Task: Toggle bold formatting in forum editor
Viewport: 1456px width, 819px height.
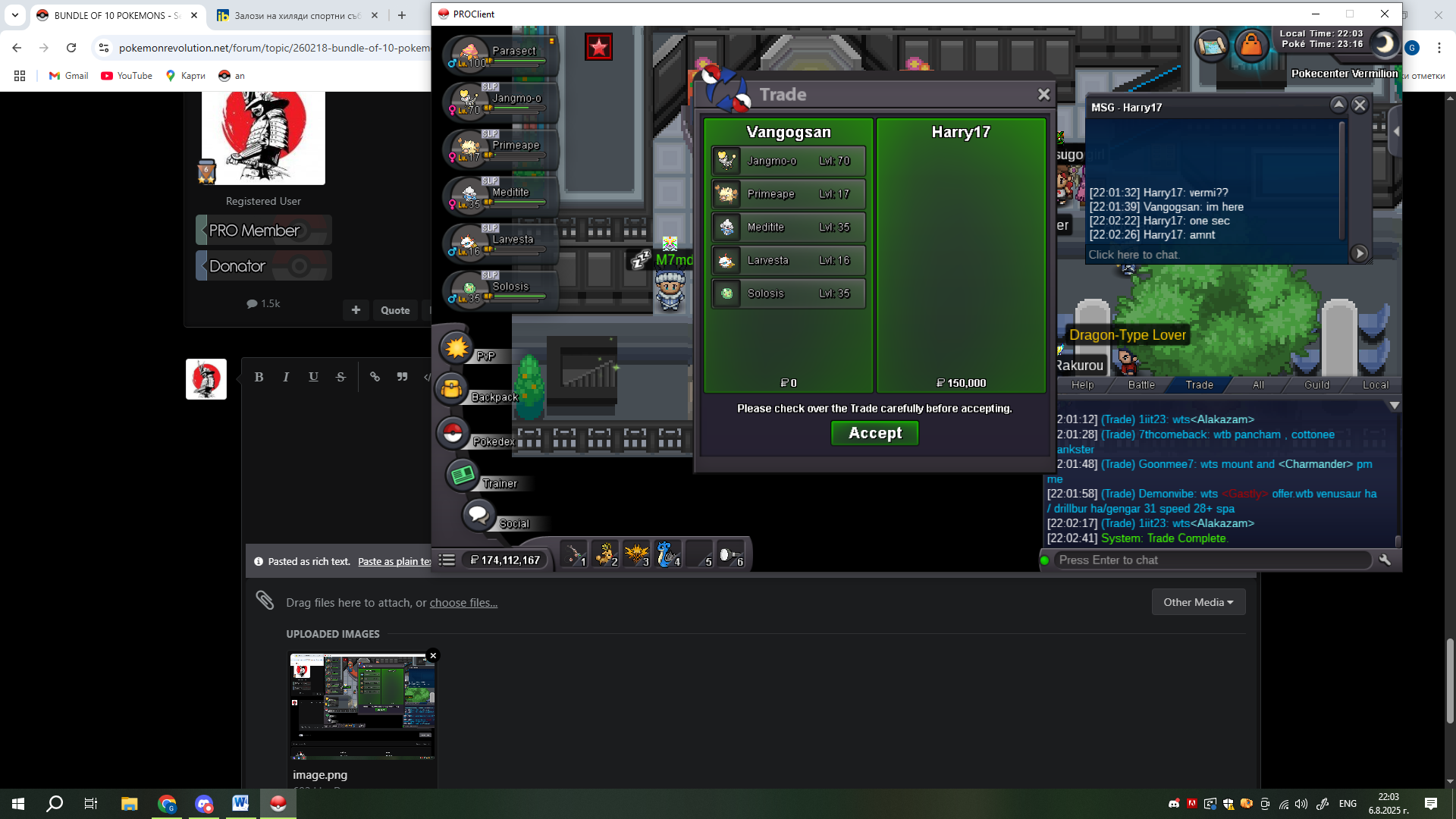Action: (259, 377)
